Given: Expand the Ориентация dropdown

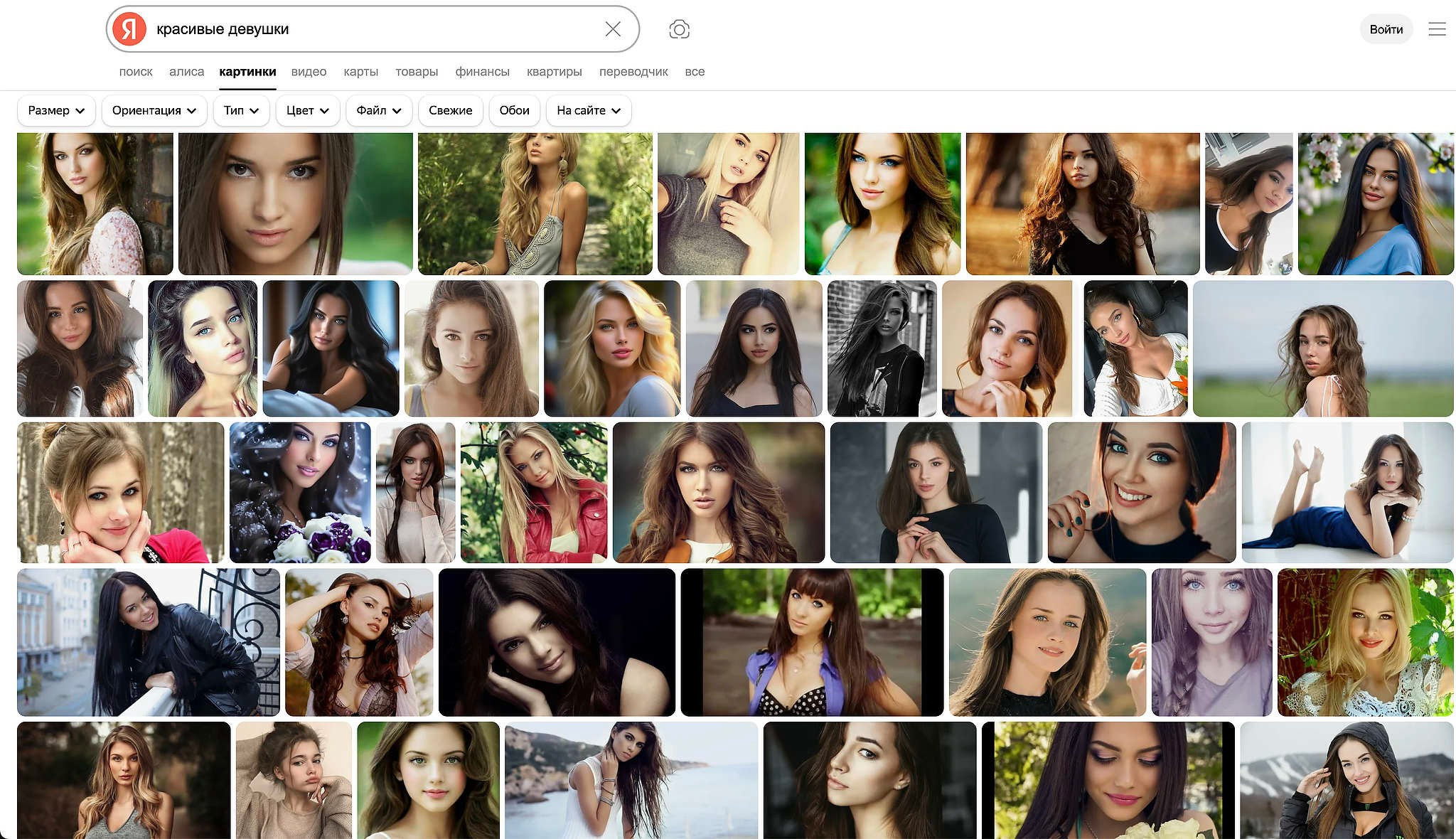Looking at the screenshot, I should tap(154, 111).
